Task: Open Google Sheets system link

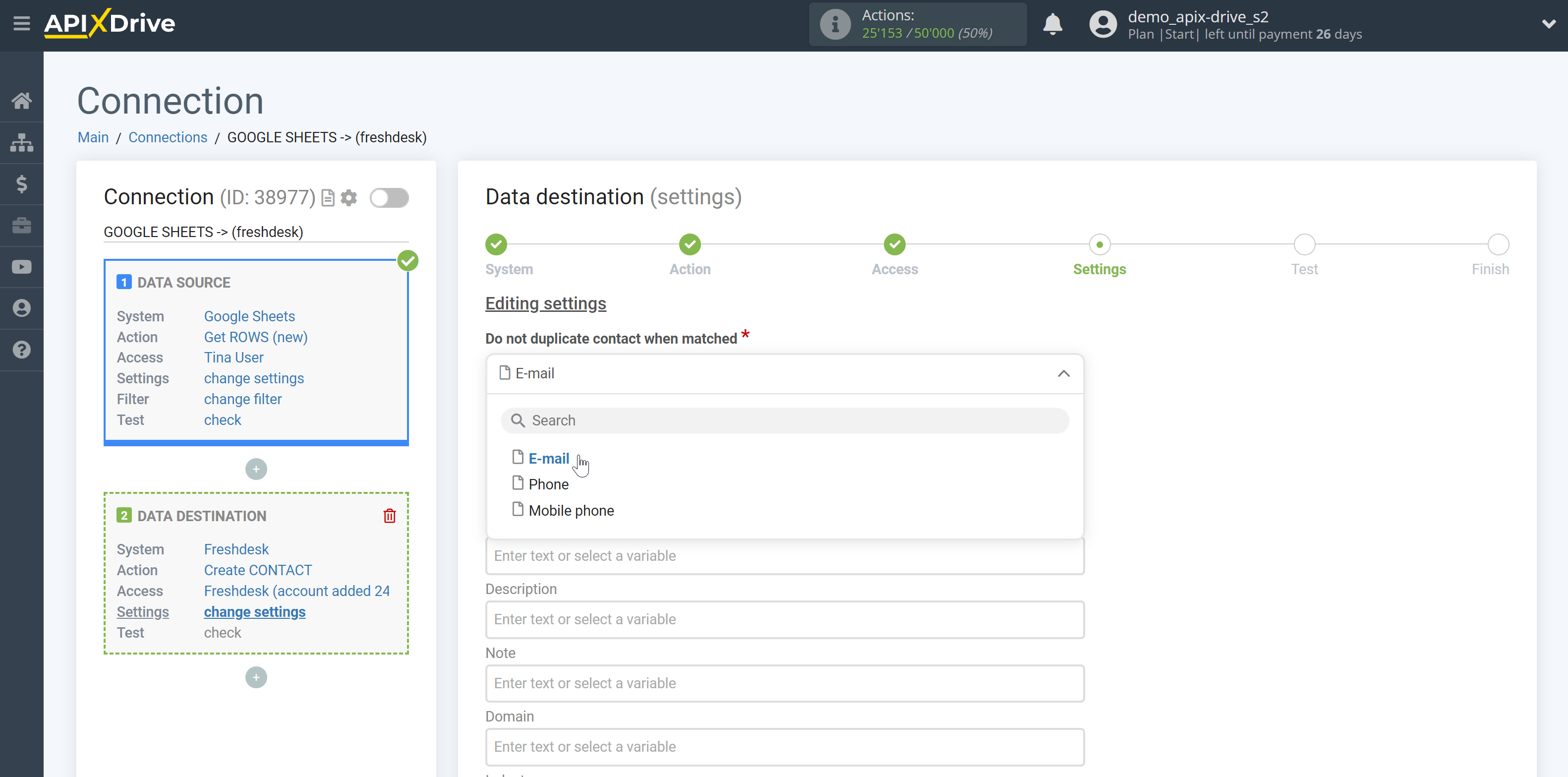Action: [249, 316]
